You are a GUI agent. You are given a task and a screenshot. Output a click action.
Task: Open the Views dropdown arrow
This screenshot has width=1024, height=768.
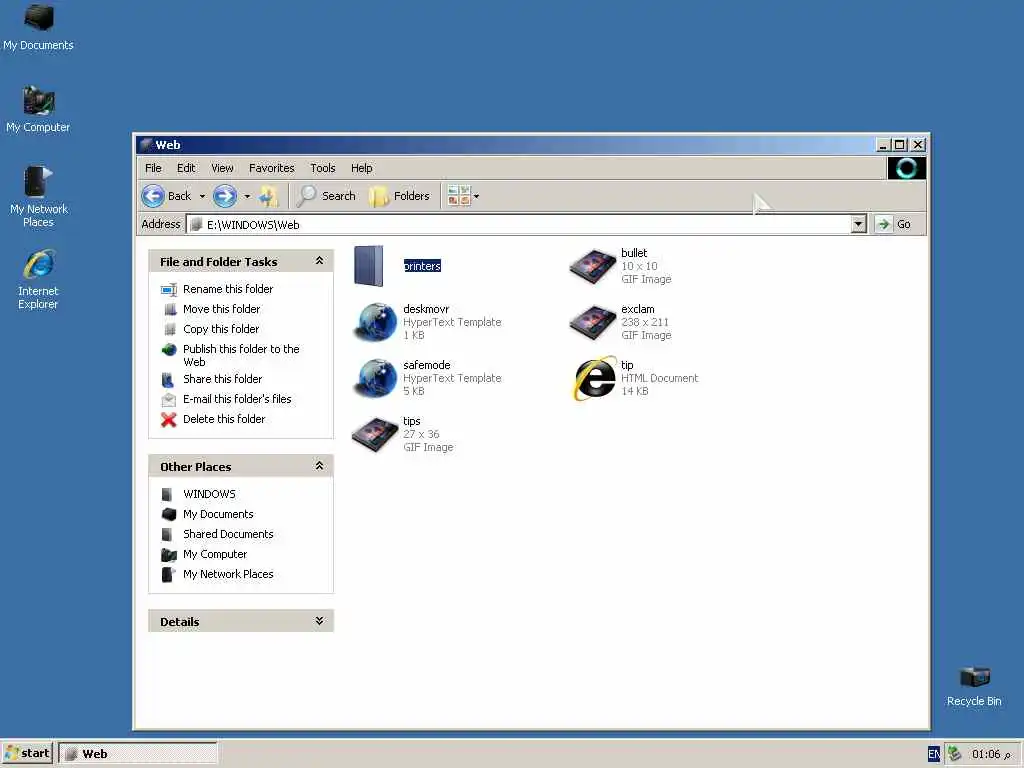point(477,196)
